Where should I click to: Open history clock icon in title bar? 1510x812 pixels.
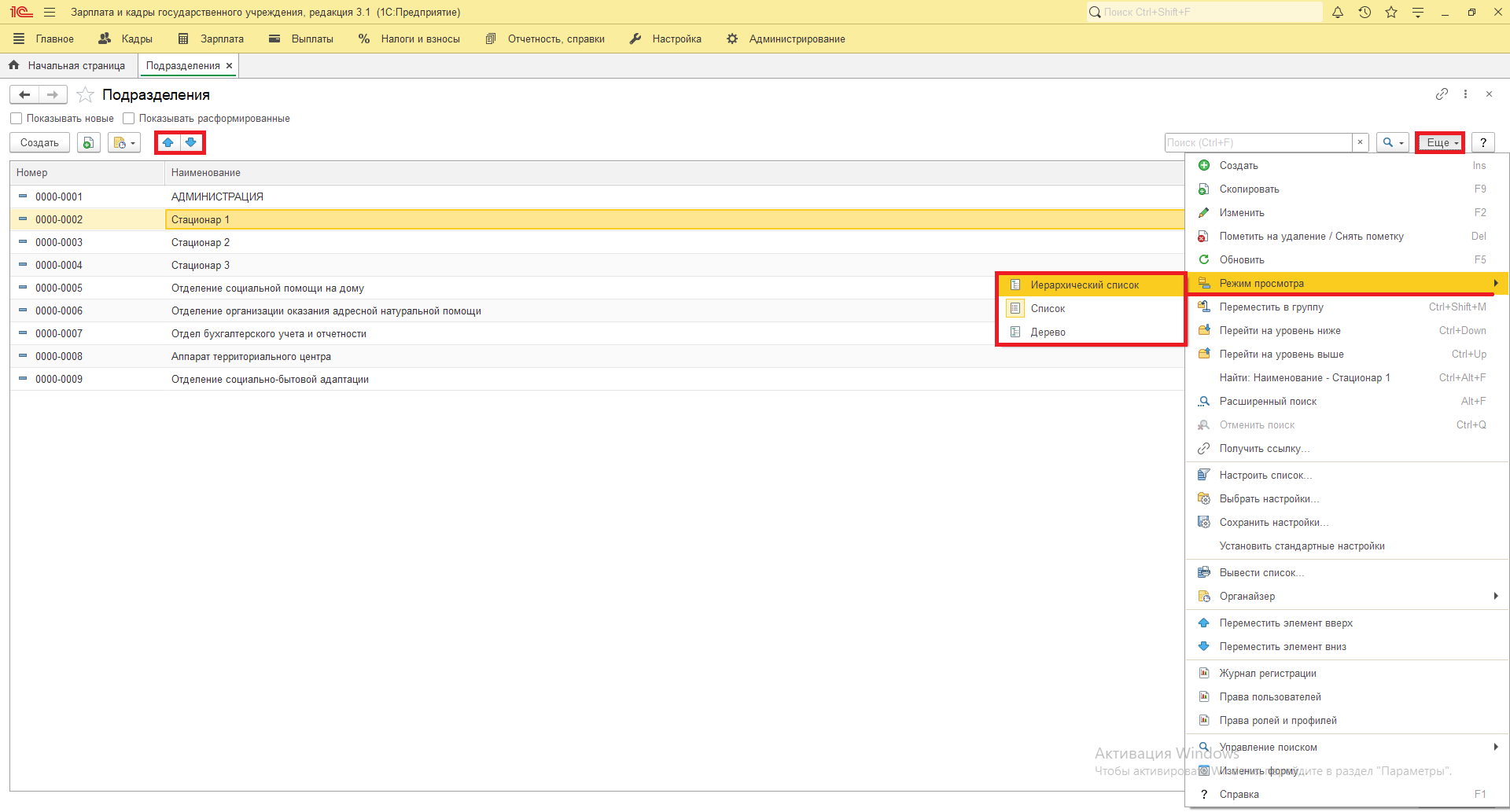click(1365, 13)
